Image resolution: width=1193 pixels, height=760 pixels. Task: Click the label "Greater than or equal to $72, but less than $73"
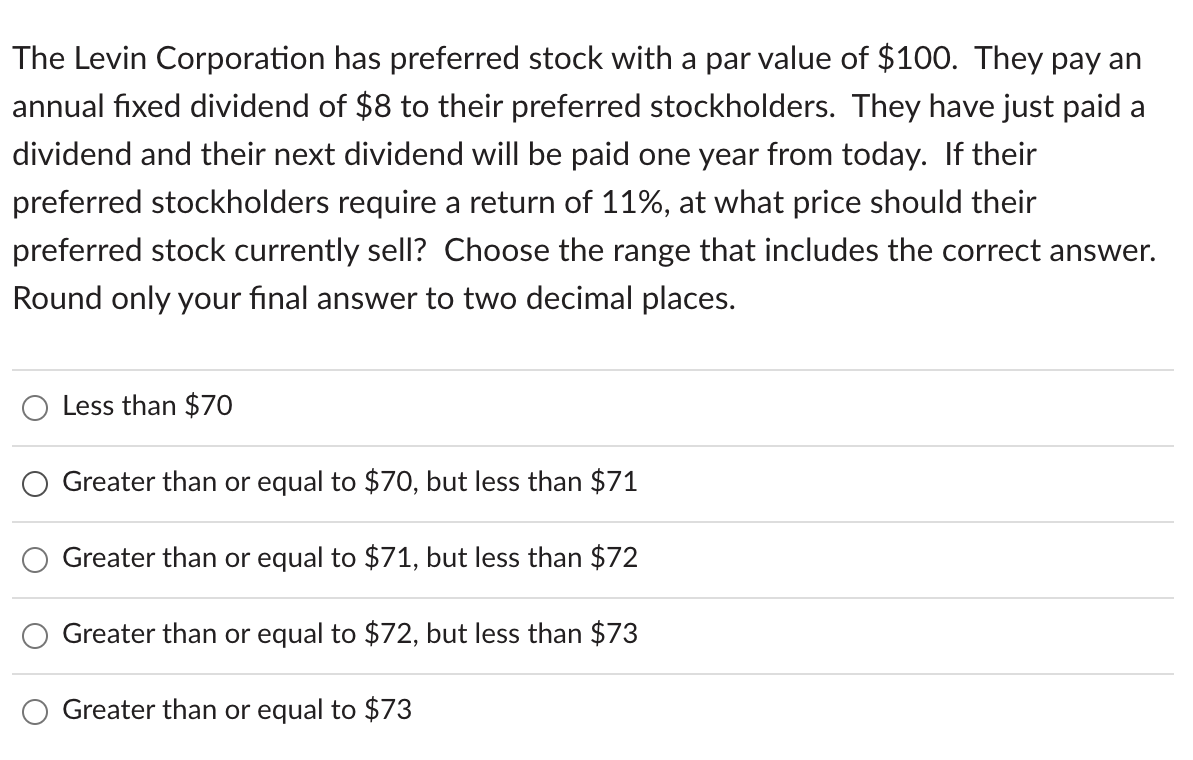pos(349,634)
